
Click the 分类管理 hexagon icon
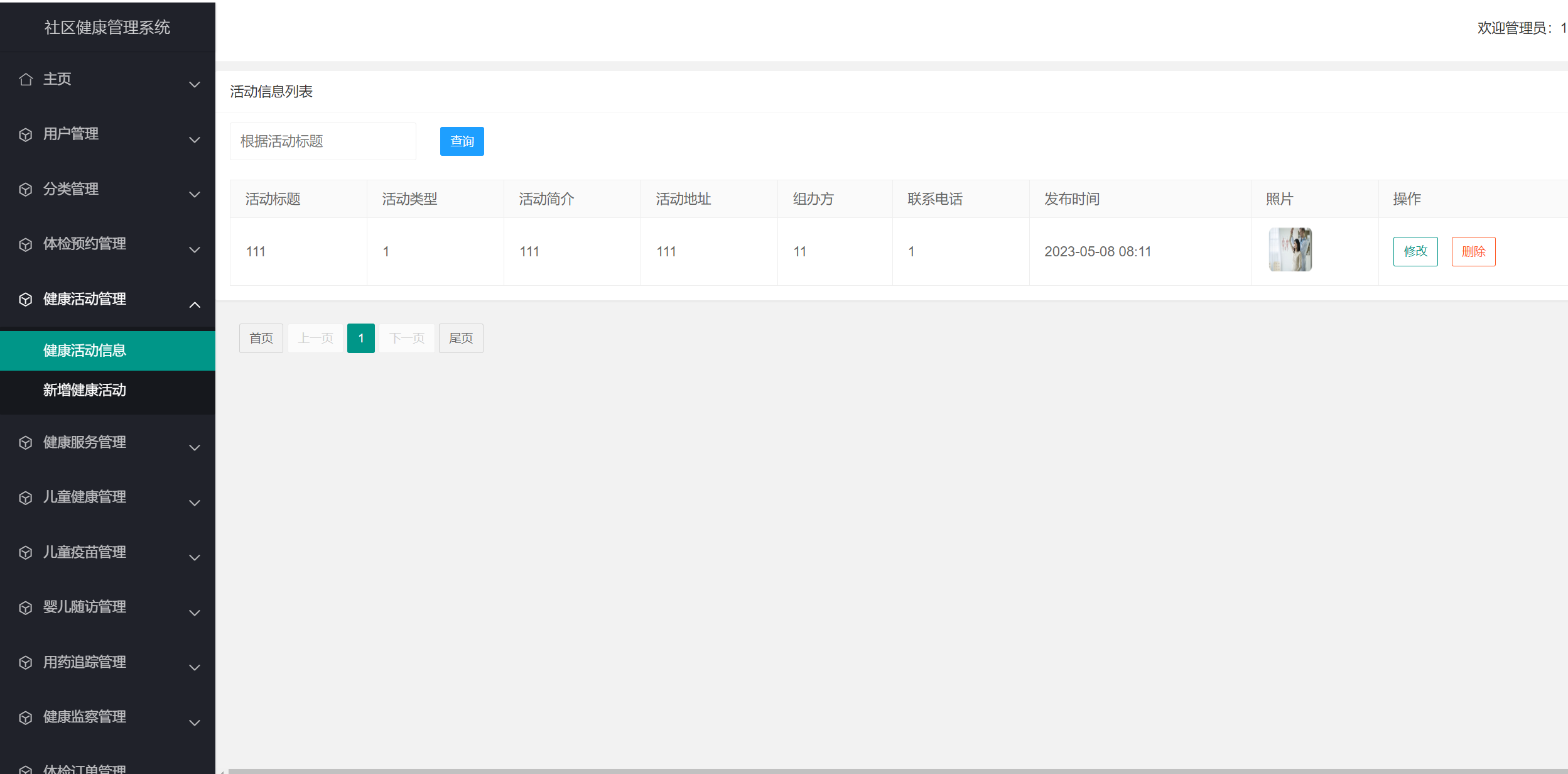pos(26,188)
